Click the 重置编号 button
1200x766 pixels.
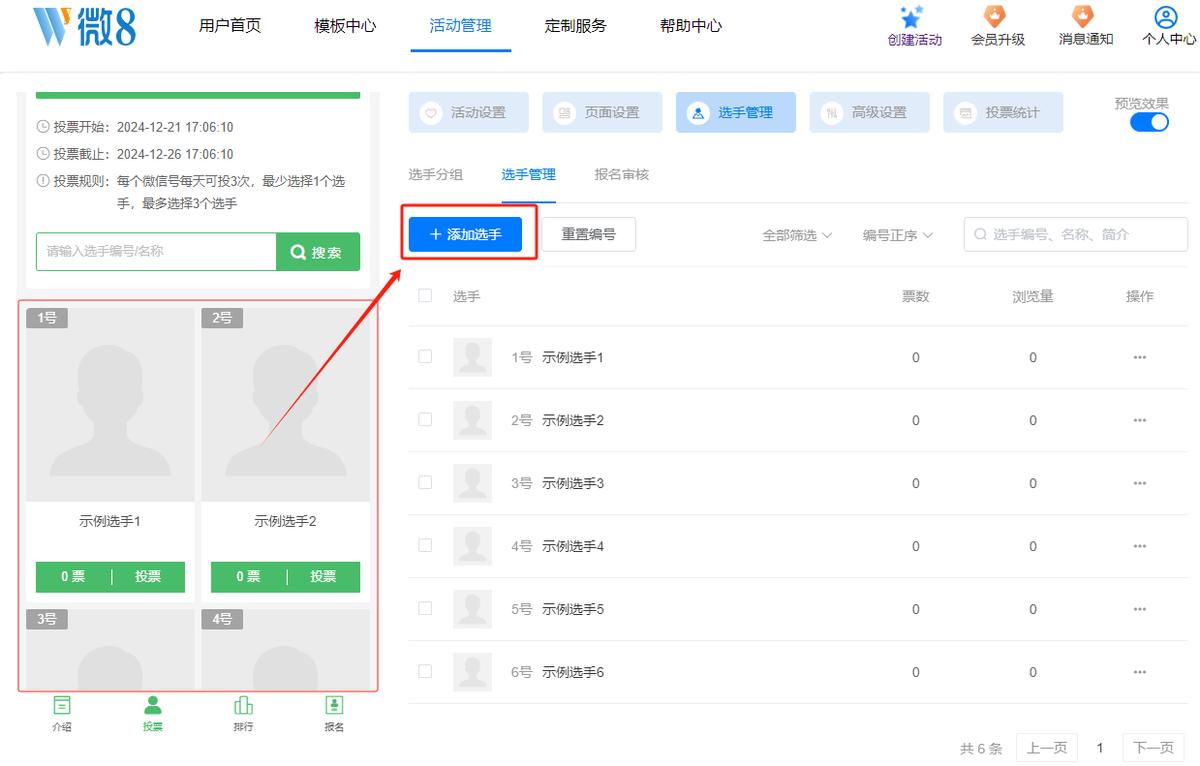click(588, 234)
